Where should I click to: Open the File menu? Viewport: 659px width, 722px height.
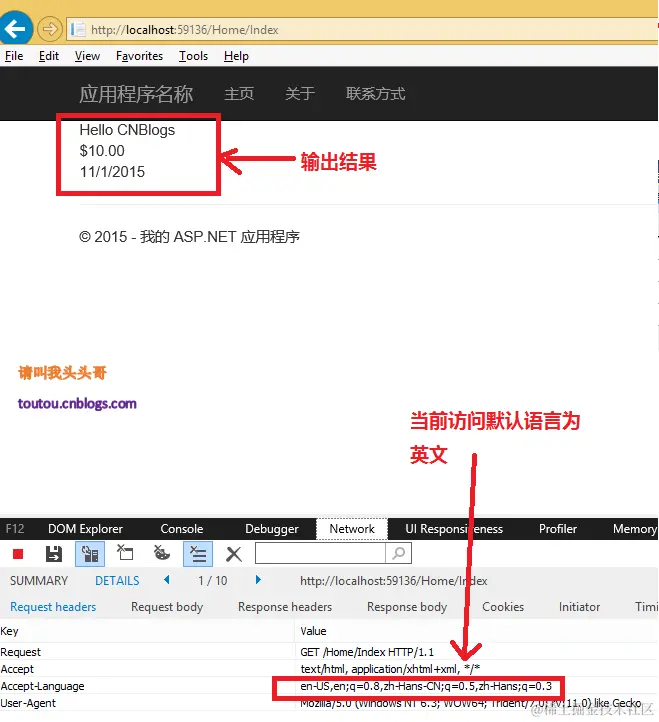14,56
